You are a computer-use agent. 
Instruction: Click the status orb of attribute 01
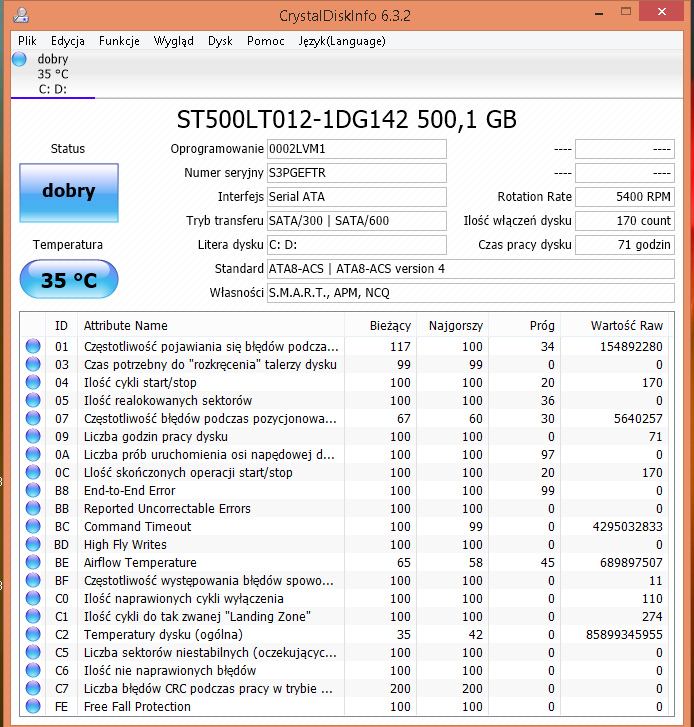33,346
